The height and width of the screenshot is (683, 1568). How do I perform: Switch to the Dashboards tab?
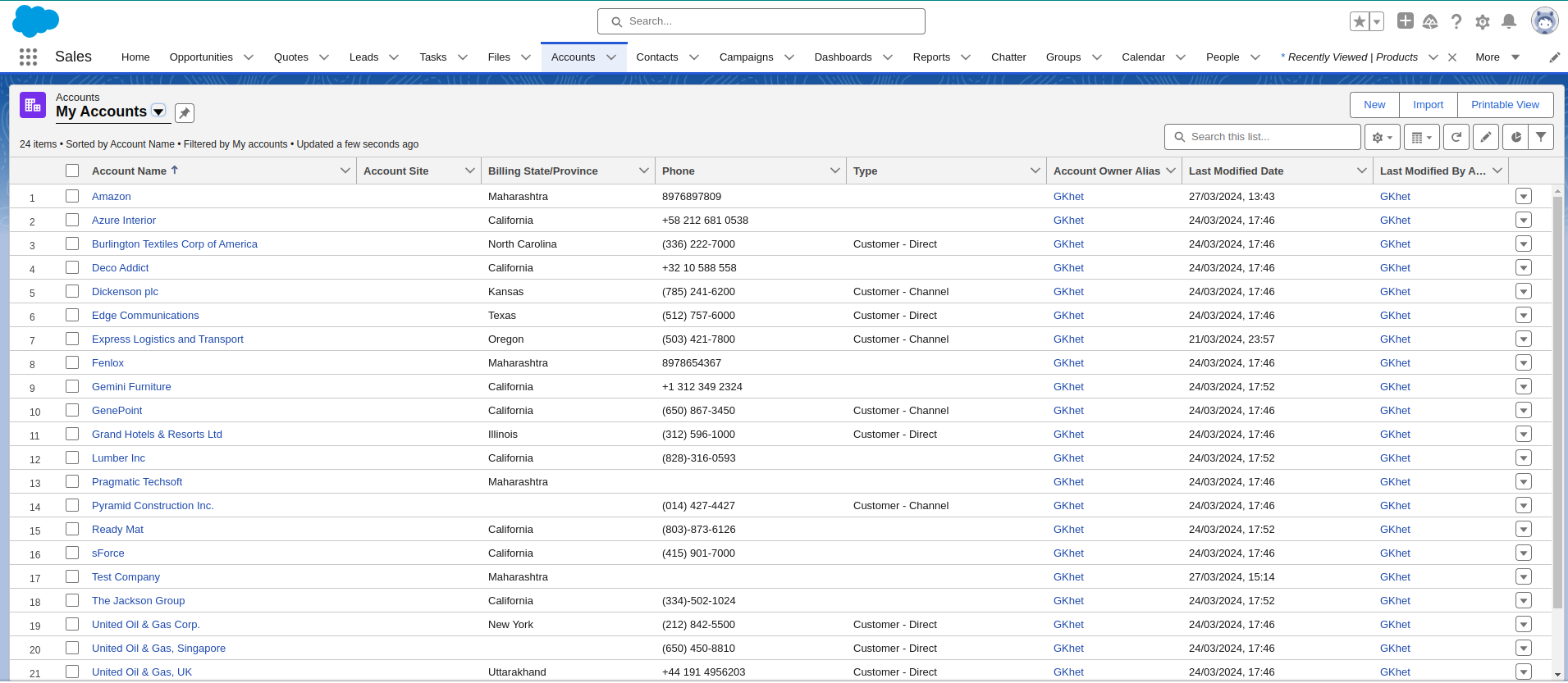843,57
